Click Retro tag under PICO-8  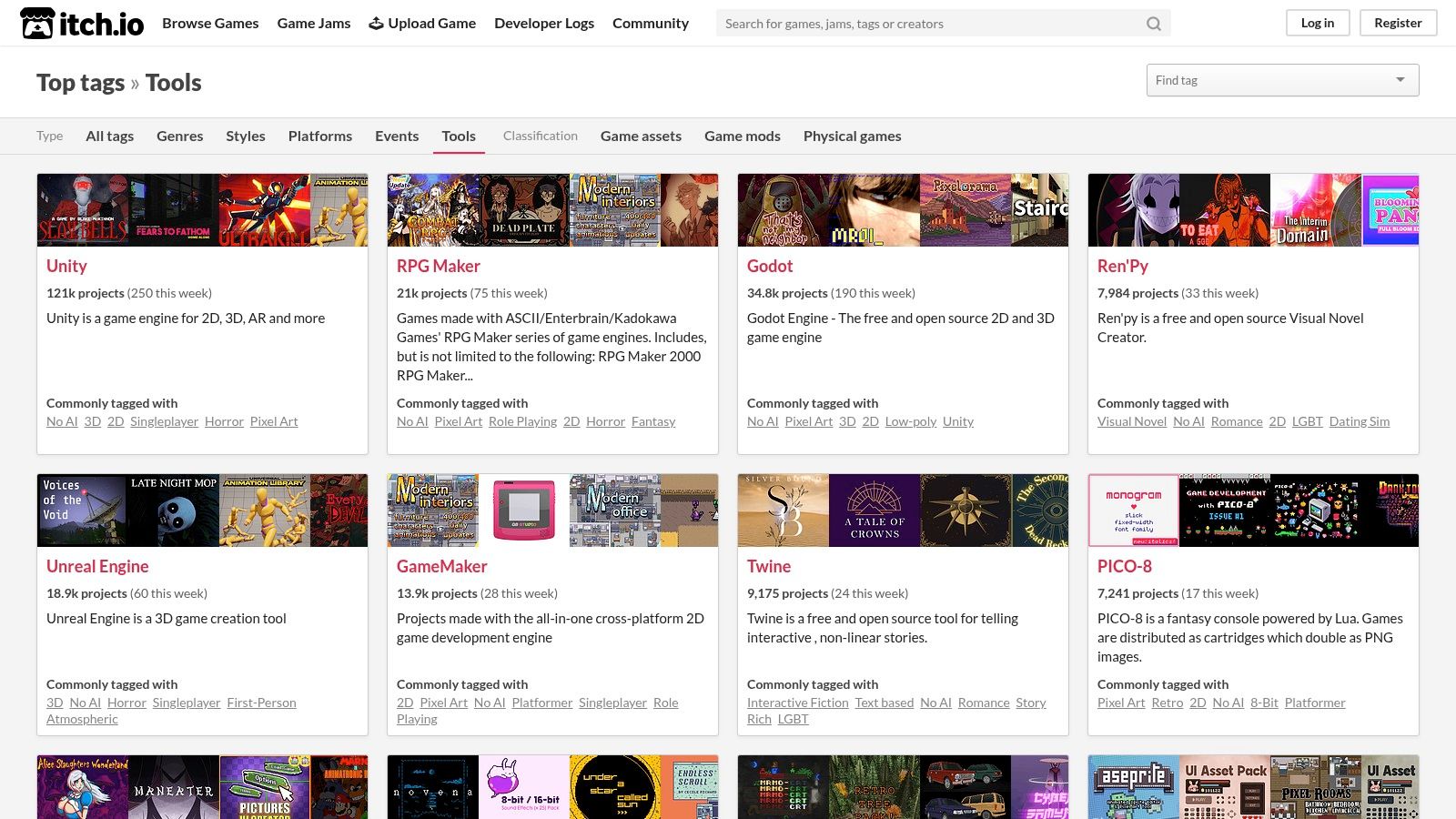[1168, 703]
